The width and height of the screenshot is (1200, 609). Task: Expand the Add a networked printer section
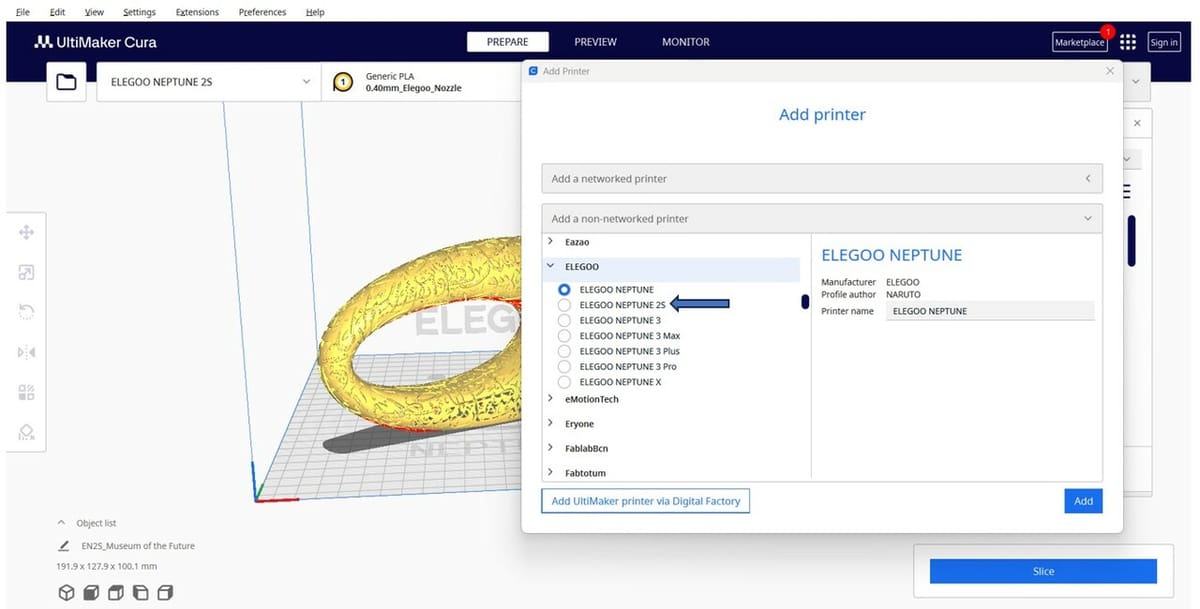821,179
